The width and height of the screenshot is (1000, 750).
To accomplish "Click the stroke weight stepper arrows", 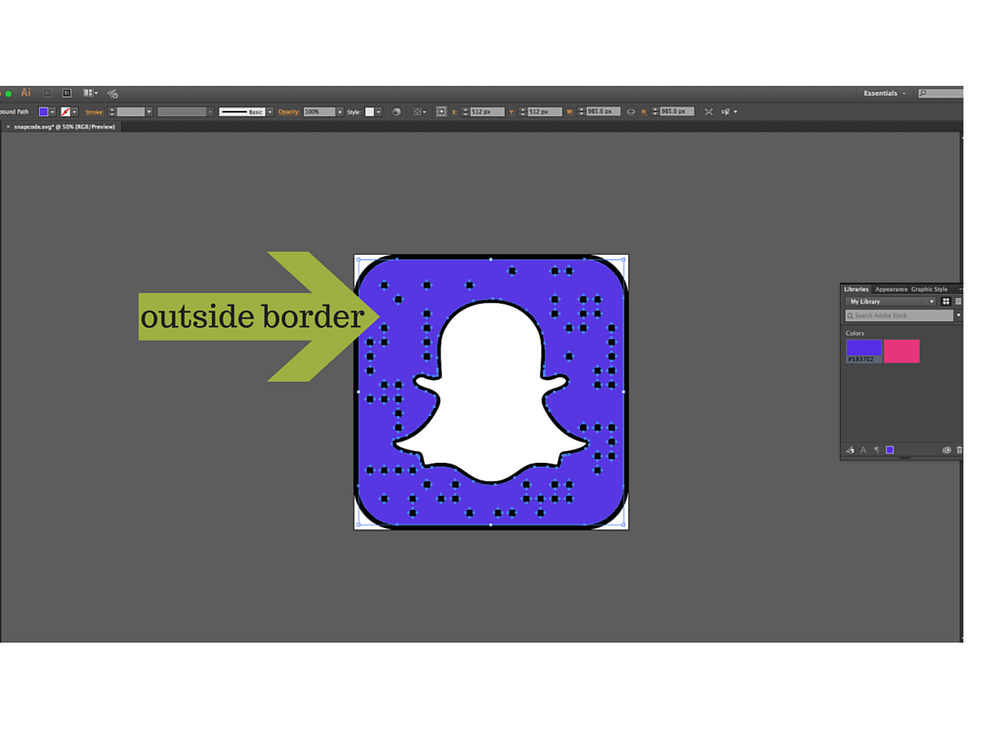I will [112, 112].
